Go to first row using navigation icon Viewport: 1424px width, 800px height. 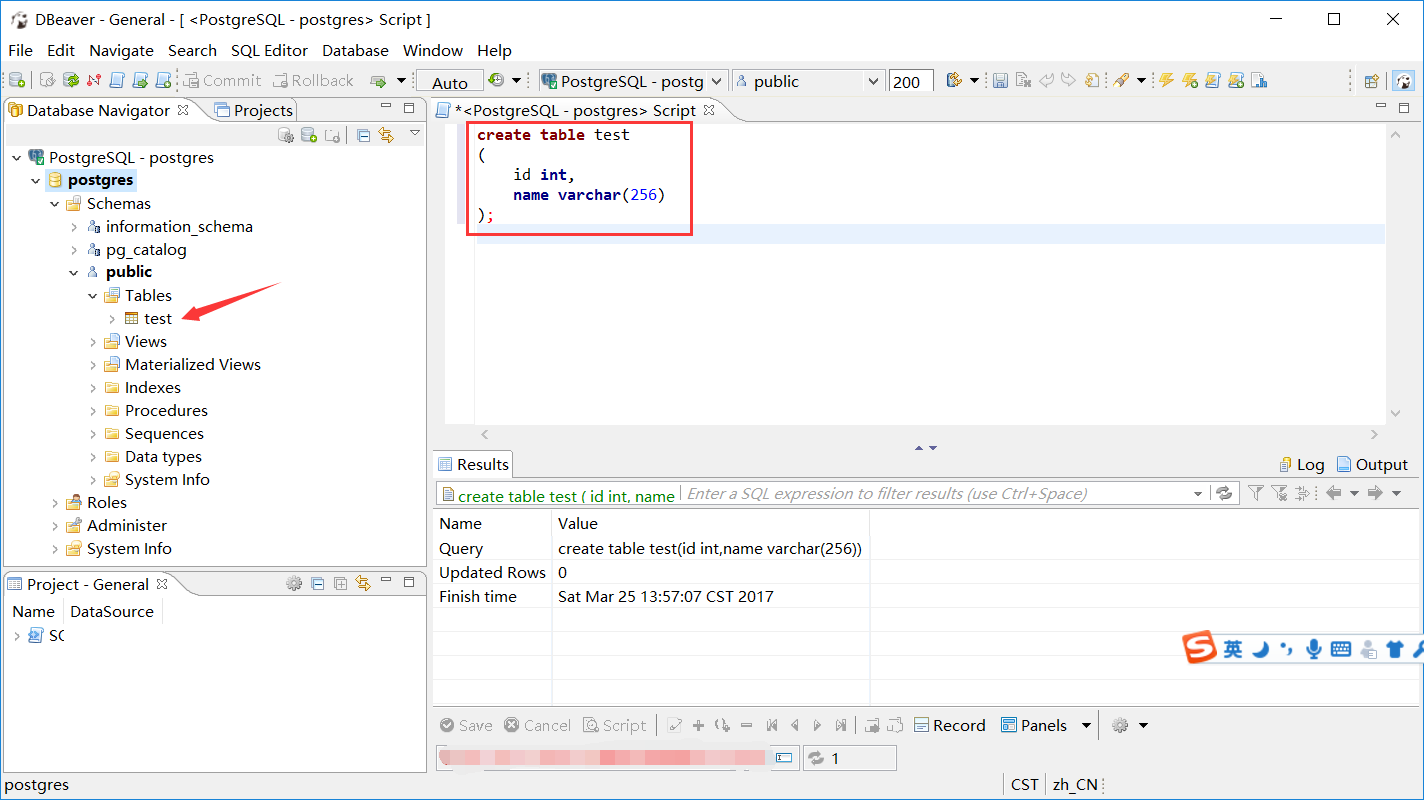point(771,725)
